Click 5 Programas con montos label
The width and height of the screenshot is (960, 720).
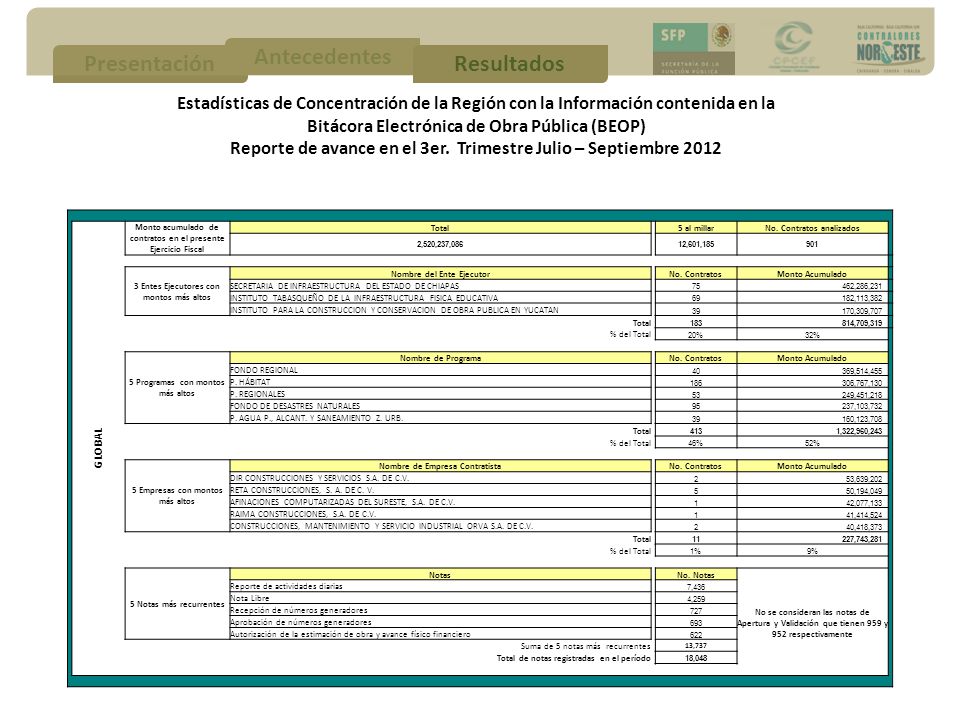pyautogui.click(x=177, y=388)
